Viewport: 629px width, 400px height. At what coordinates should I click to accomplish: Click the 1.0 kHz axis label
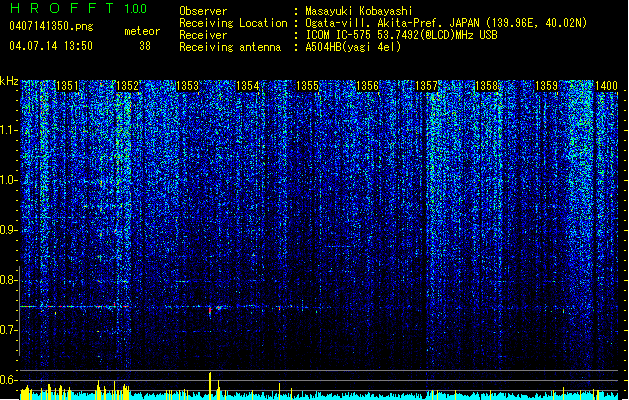[x=8, y=180]
